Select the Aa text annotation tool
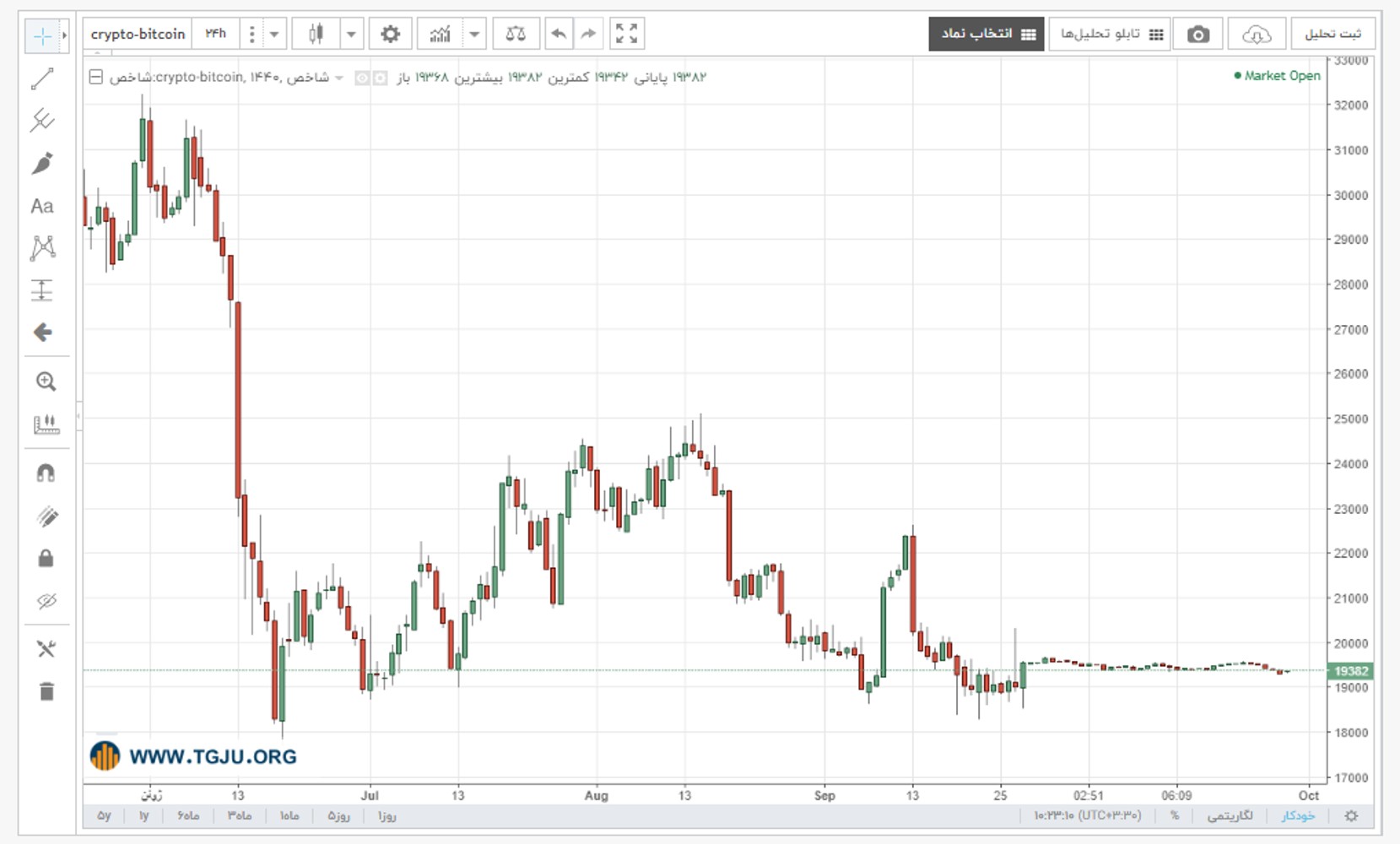The width and height of the screenshot is (1400, 844). (x=42, y=206)
